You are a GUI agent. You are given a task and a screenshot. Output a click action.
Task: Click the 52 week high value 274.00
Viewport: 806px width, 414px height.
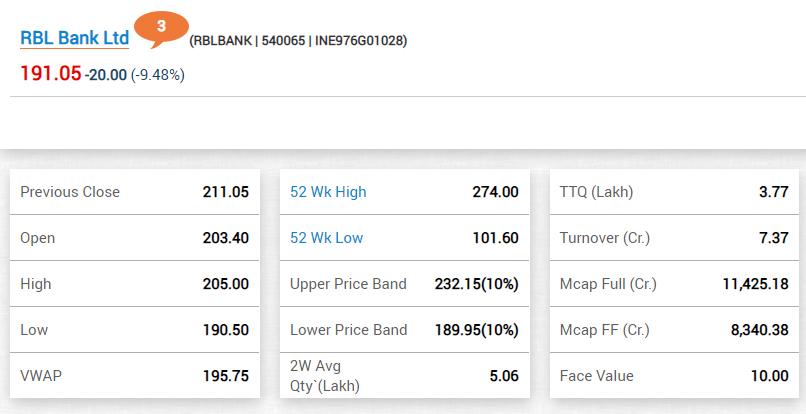[x=495, y=192]
